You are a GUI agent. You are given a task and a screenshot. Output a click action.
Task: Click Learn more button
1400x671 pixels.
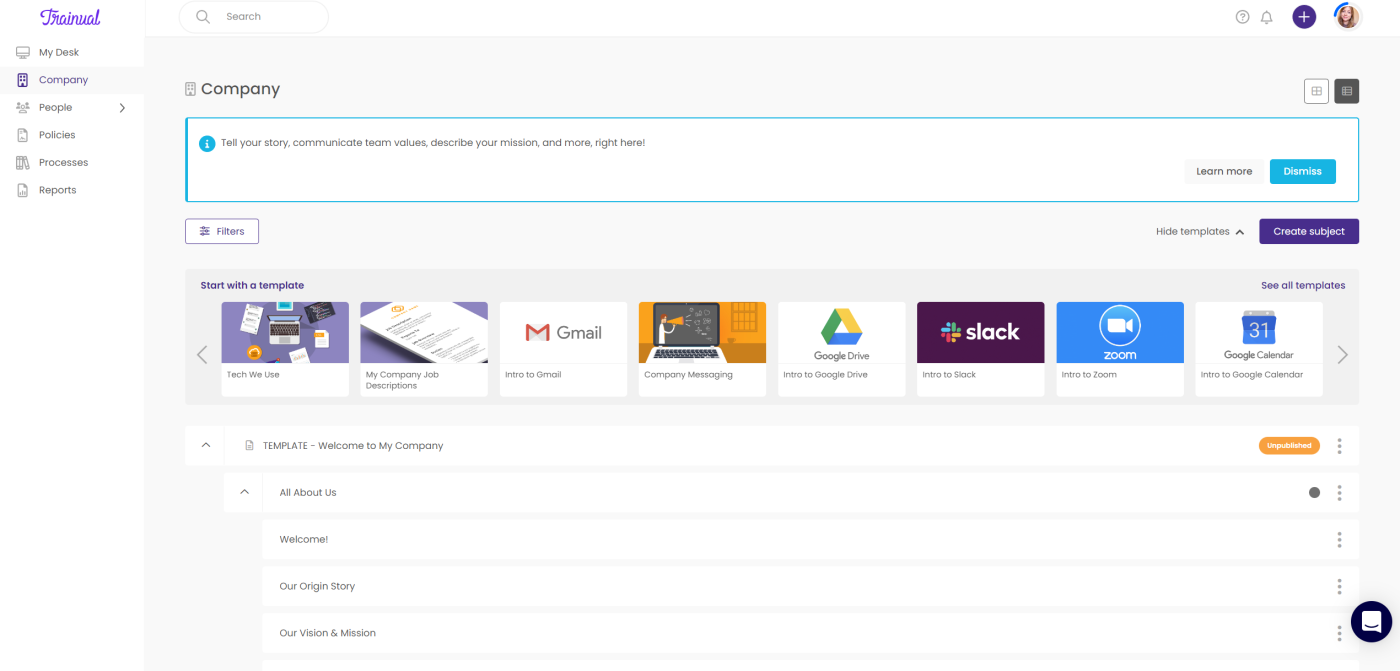pyautogui.click(x=1224, y=171)
